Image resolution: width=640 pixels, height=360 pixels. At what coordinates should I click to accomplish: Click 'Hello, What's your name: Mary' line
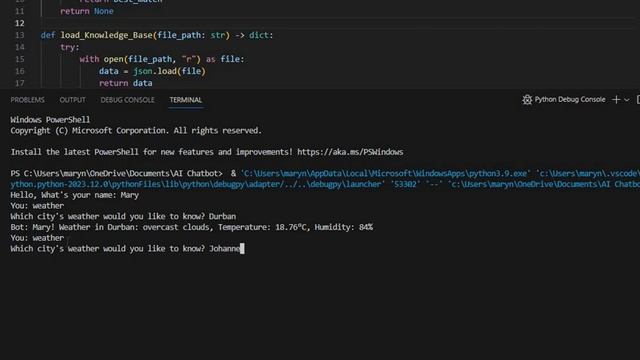point(75,195)
